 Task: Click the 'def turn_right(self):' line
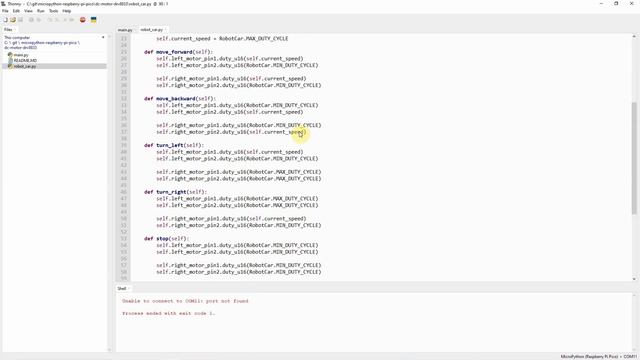pyautogui.click(x=176, y=192)
